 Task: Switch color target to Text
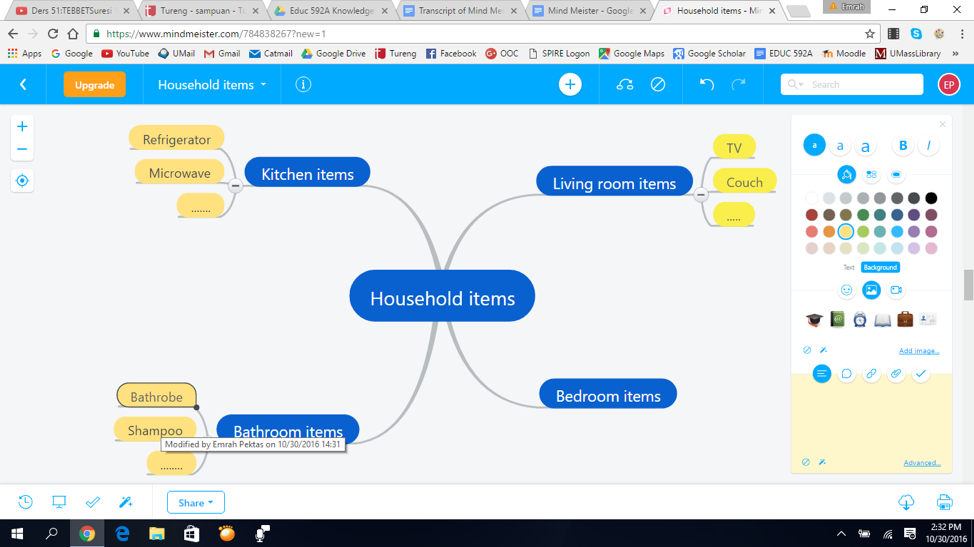pyautogui.click(x=849, y=268)
